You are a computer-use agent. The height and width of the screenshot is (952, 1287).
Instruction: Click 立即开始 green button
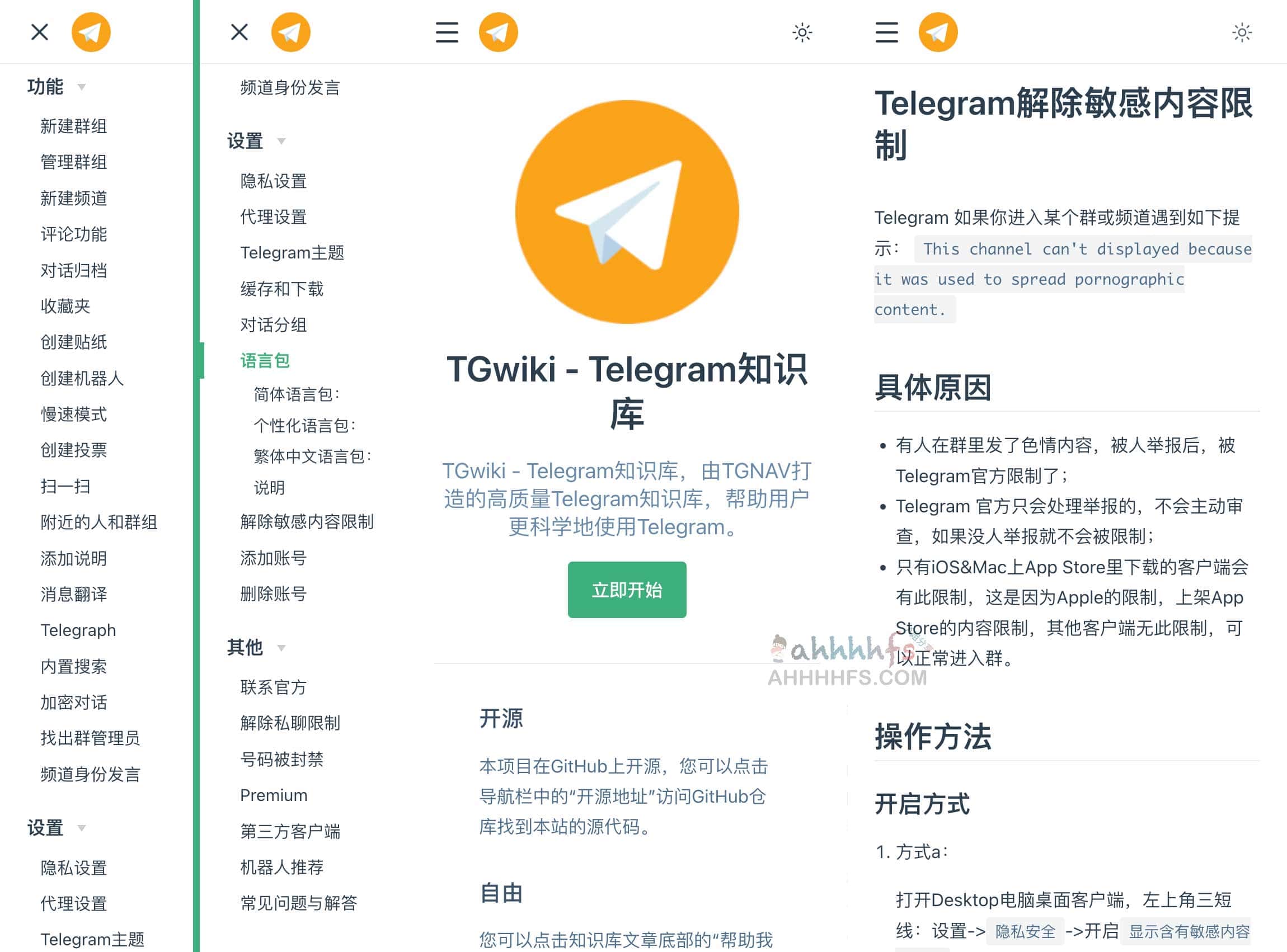pos(627,592)
